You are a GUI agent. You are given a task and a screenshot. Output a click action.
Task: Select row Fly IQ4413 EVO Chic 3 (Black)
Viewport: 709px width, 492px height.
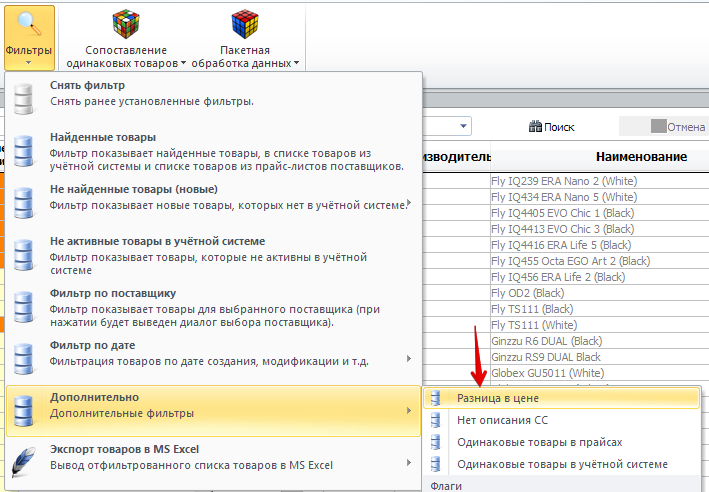[562, 229]
